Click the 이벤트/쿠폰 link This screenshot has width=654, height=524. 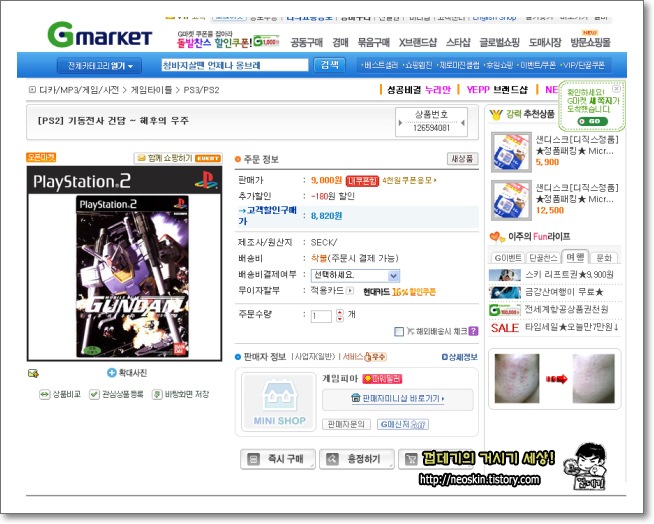click(x=536, y=66)
